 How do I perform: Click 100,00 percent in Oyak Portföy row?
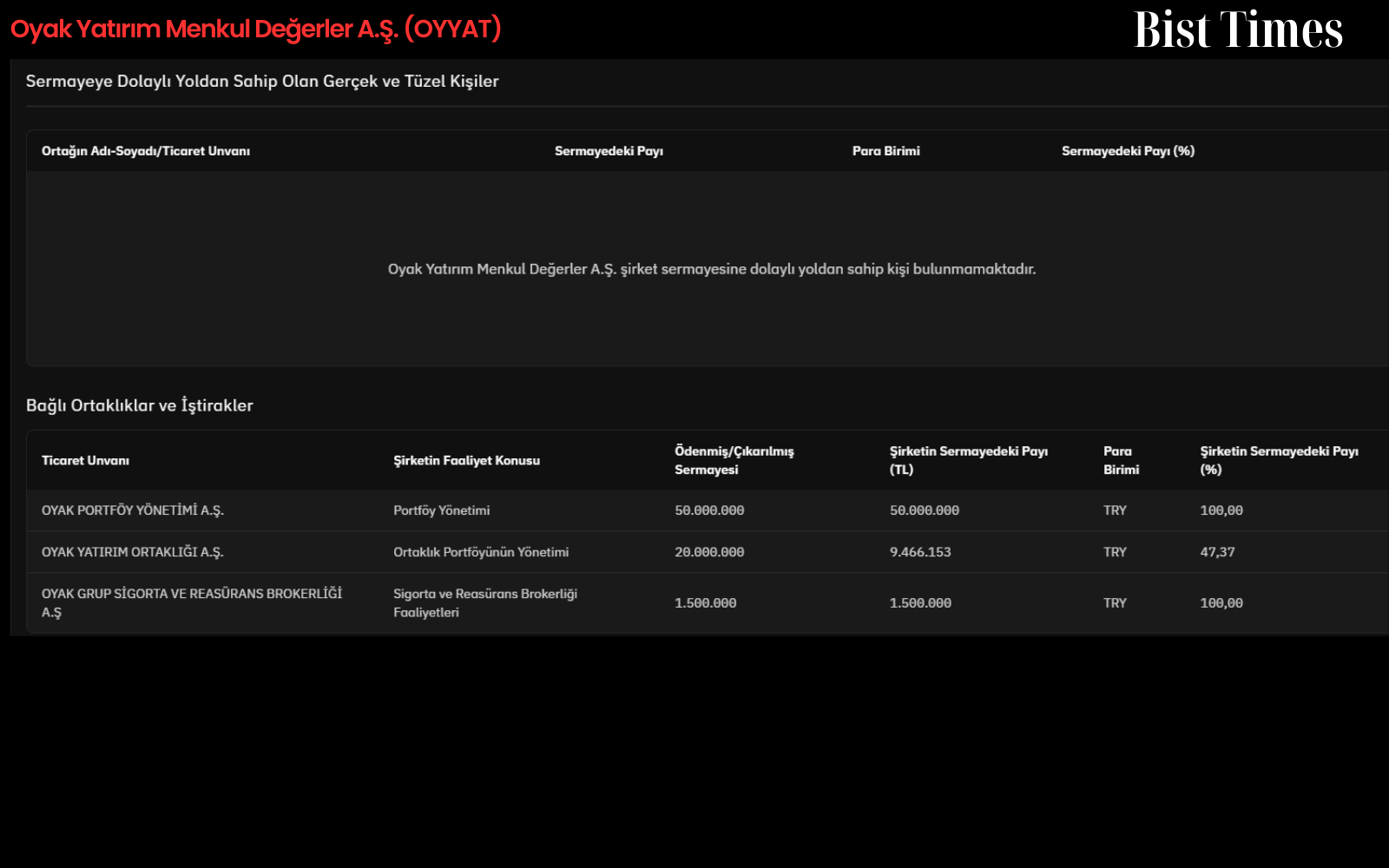(x=1221, y=510)
